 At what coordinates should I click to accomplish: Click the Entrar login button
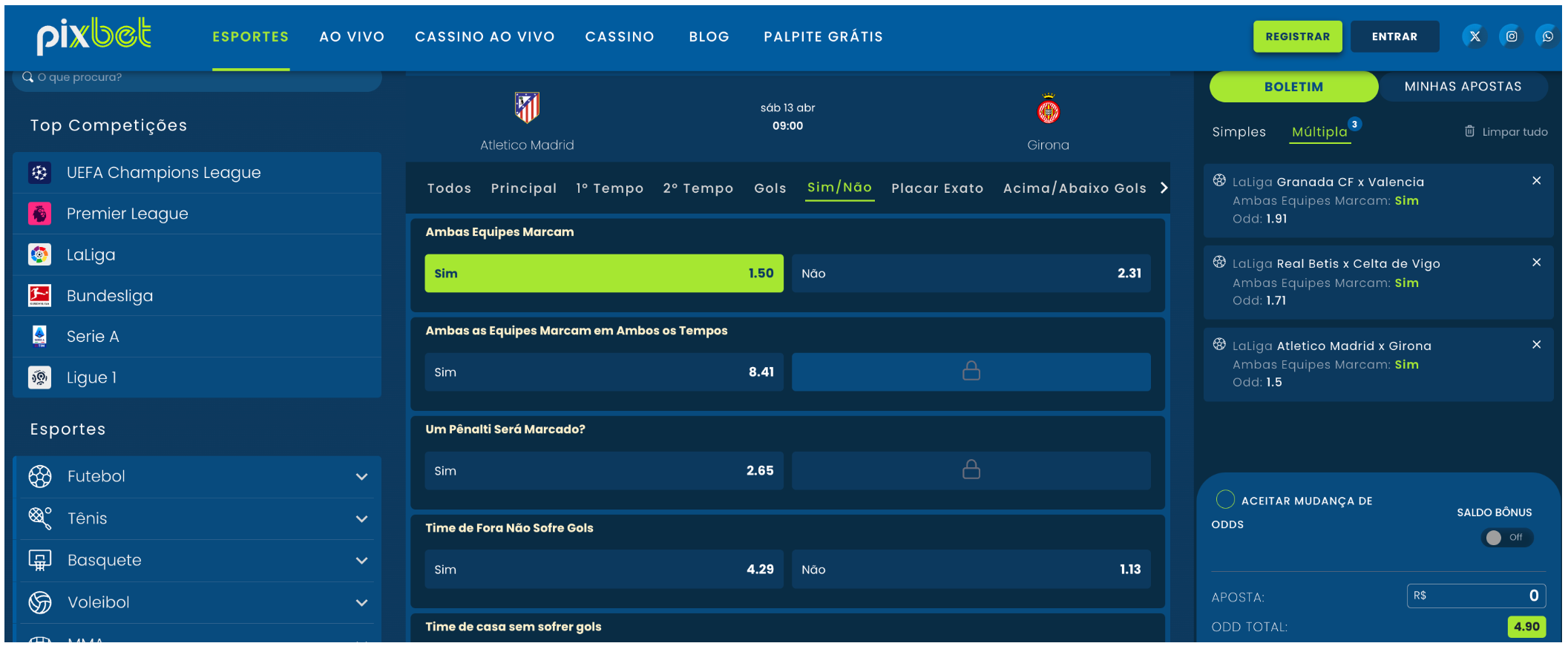(x=1394, y=36)
